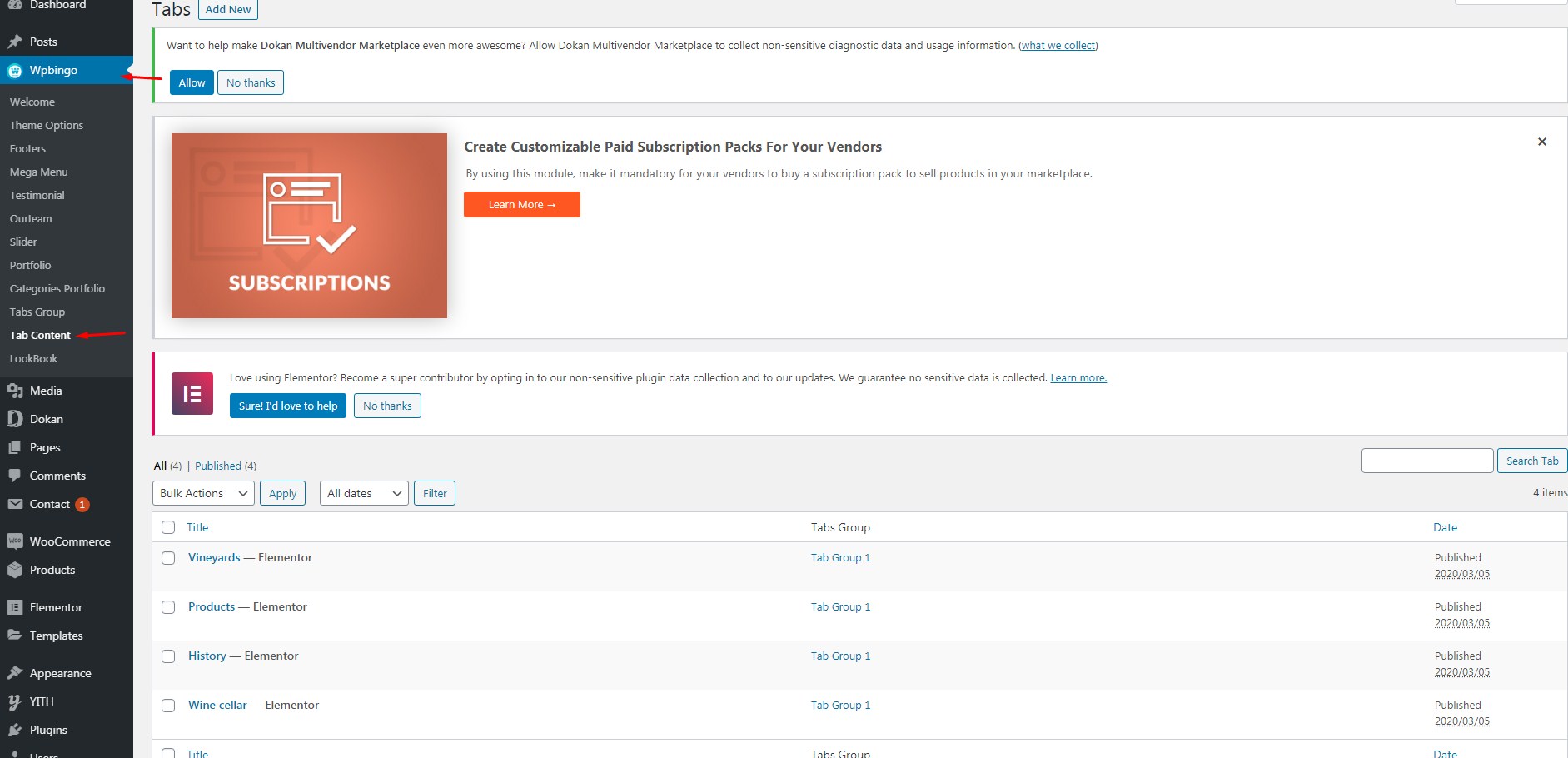Sort the list by the Date column header
This screenshot has width=1568, height=758.
pyautogui.click(x=1445, y=527)
